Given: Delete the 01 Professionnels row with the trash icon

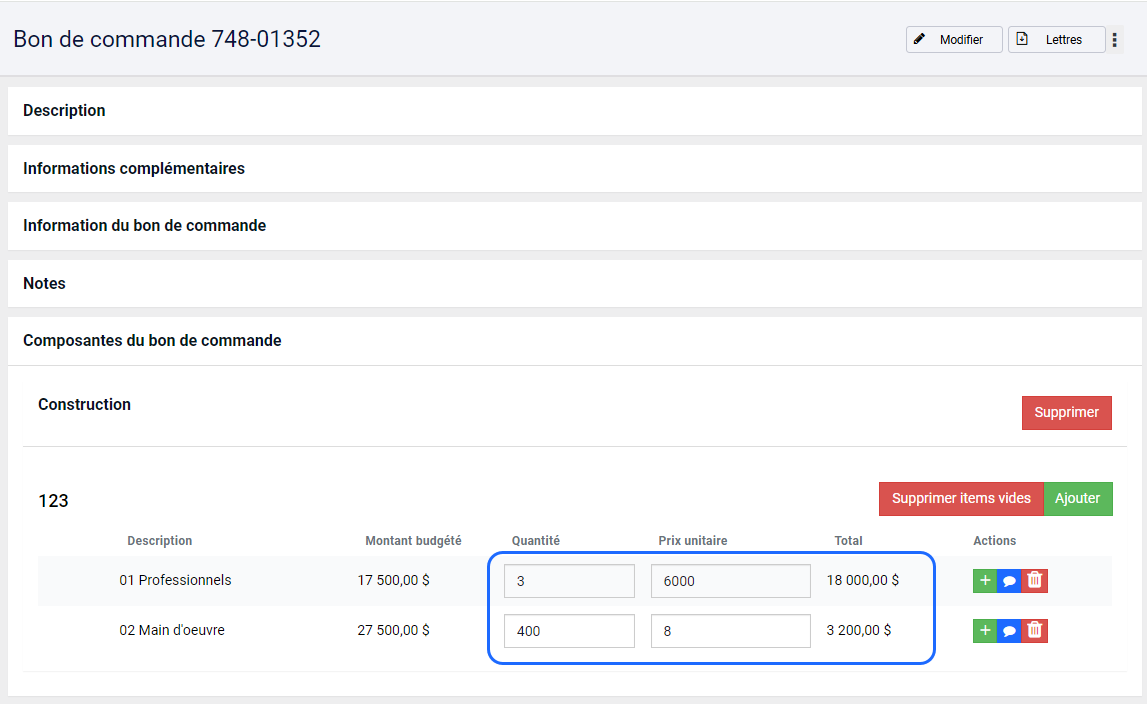Looking at the screenshot, I should tap(1034, 580).
